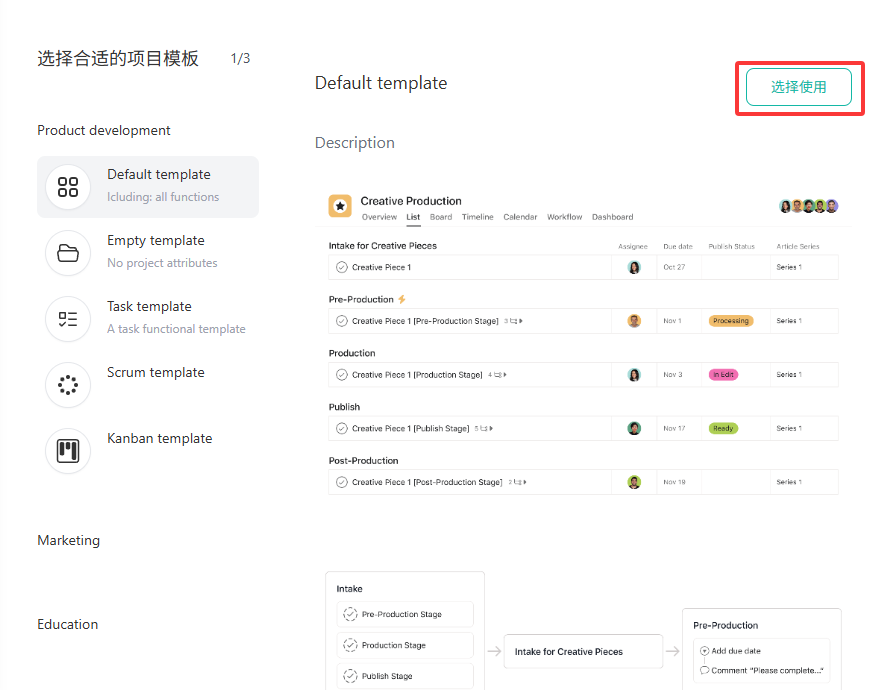875x690 pixels.
Task: Click the team member avatars group
Action: click(809, 206)
